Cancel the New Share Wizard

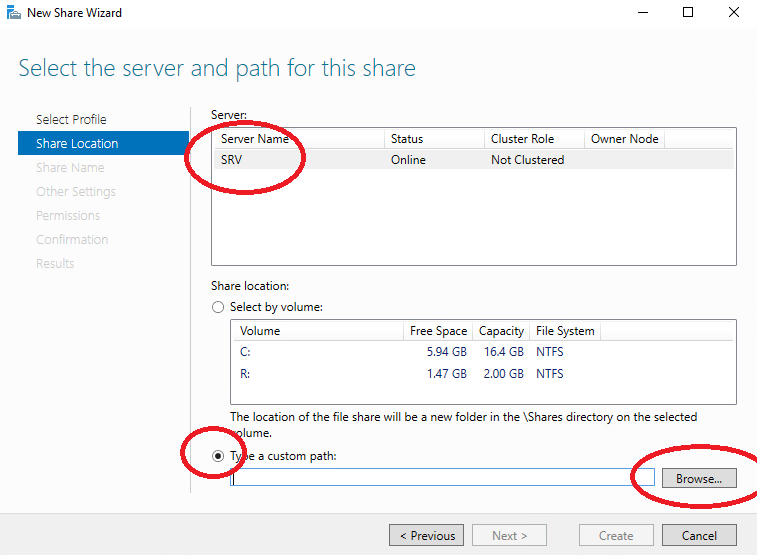tap(699, 535)
